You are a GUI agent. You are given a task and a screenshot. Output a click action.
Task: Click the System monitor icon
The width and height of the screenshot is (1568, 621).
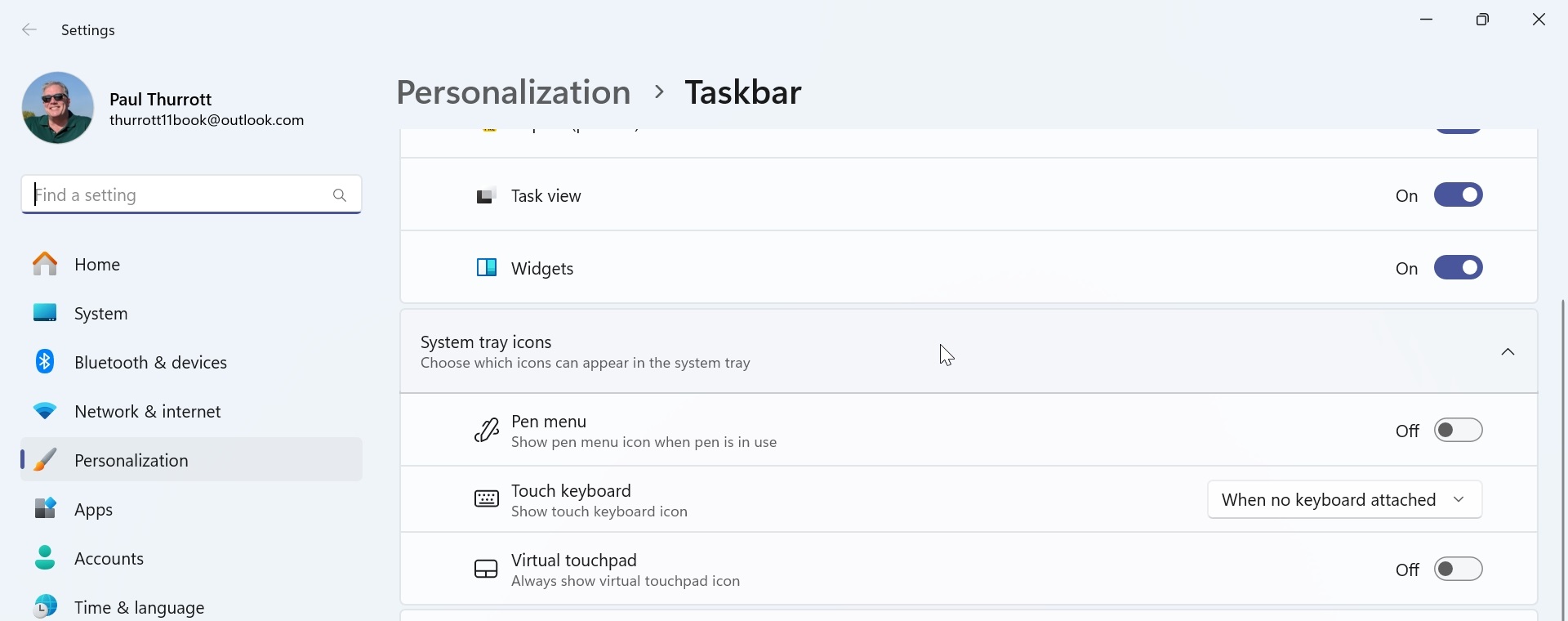point(46,313)
